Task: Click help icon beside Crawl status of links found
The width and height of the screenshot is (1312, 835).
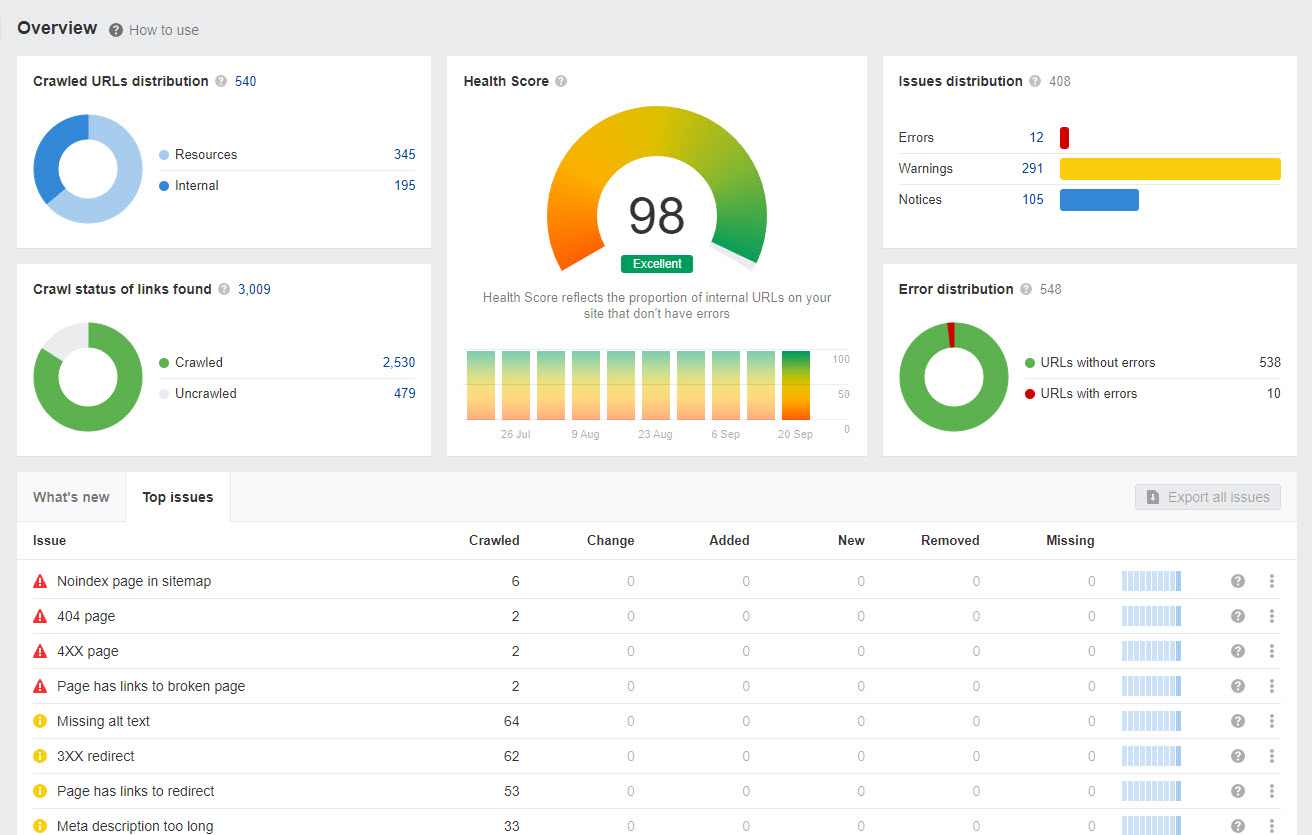Action: click(x=224, y=289)
